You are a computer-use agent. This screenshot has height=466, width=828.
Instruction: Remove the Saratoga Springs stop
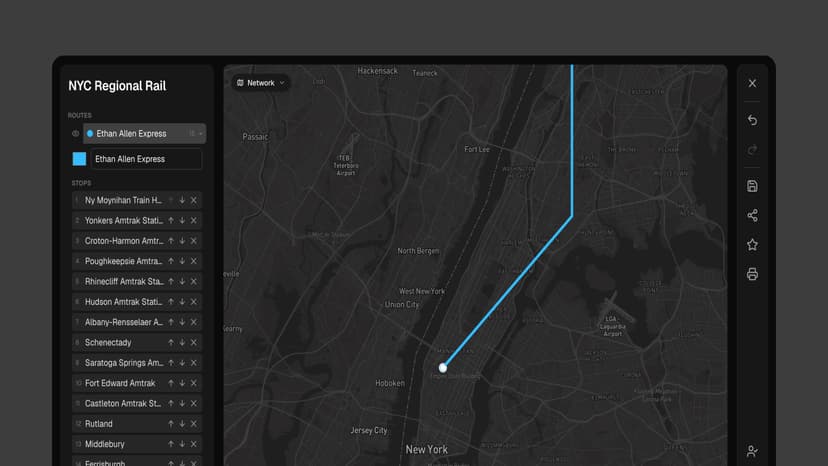point(194,363)
